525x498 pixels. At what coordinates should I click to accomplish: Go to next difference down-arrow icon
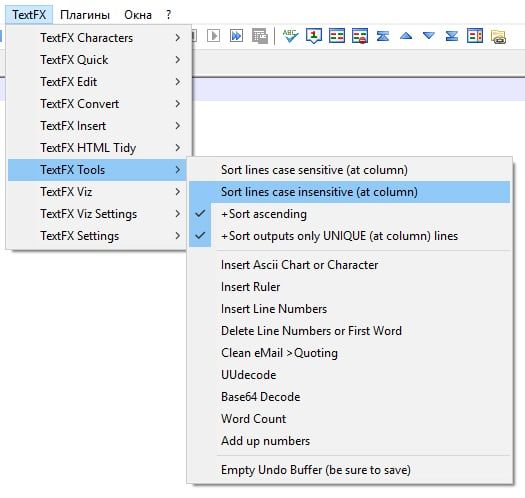pyautogui.click(x=429, y=35)
